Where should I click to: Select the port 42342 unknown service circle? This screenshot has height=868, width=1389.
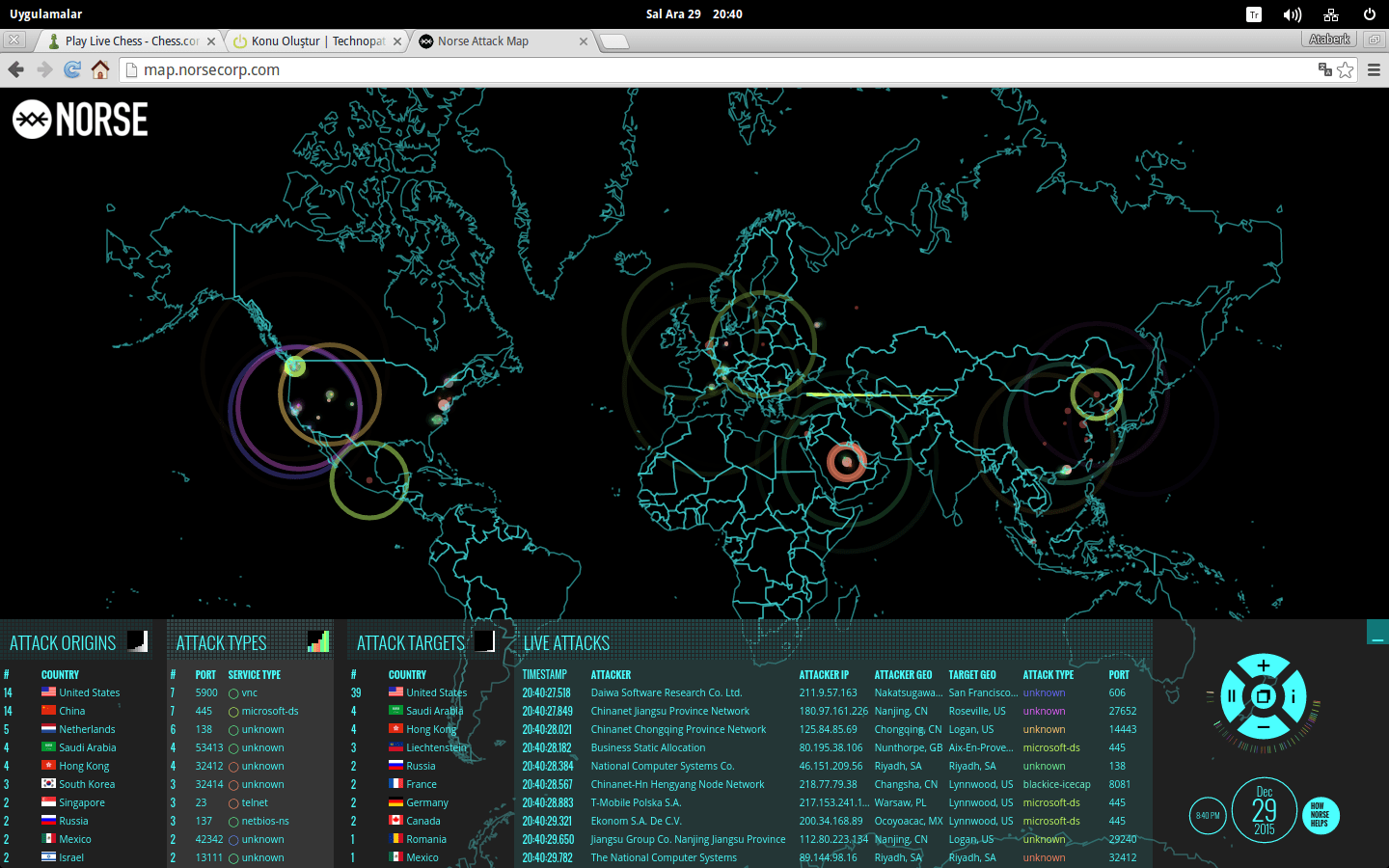click(x=233, y=840)
